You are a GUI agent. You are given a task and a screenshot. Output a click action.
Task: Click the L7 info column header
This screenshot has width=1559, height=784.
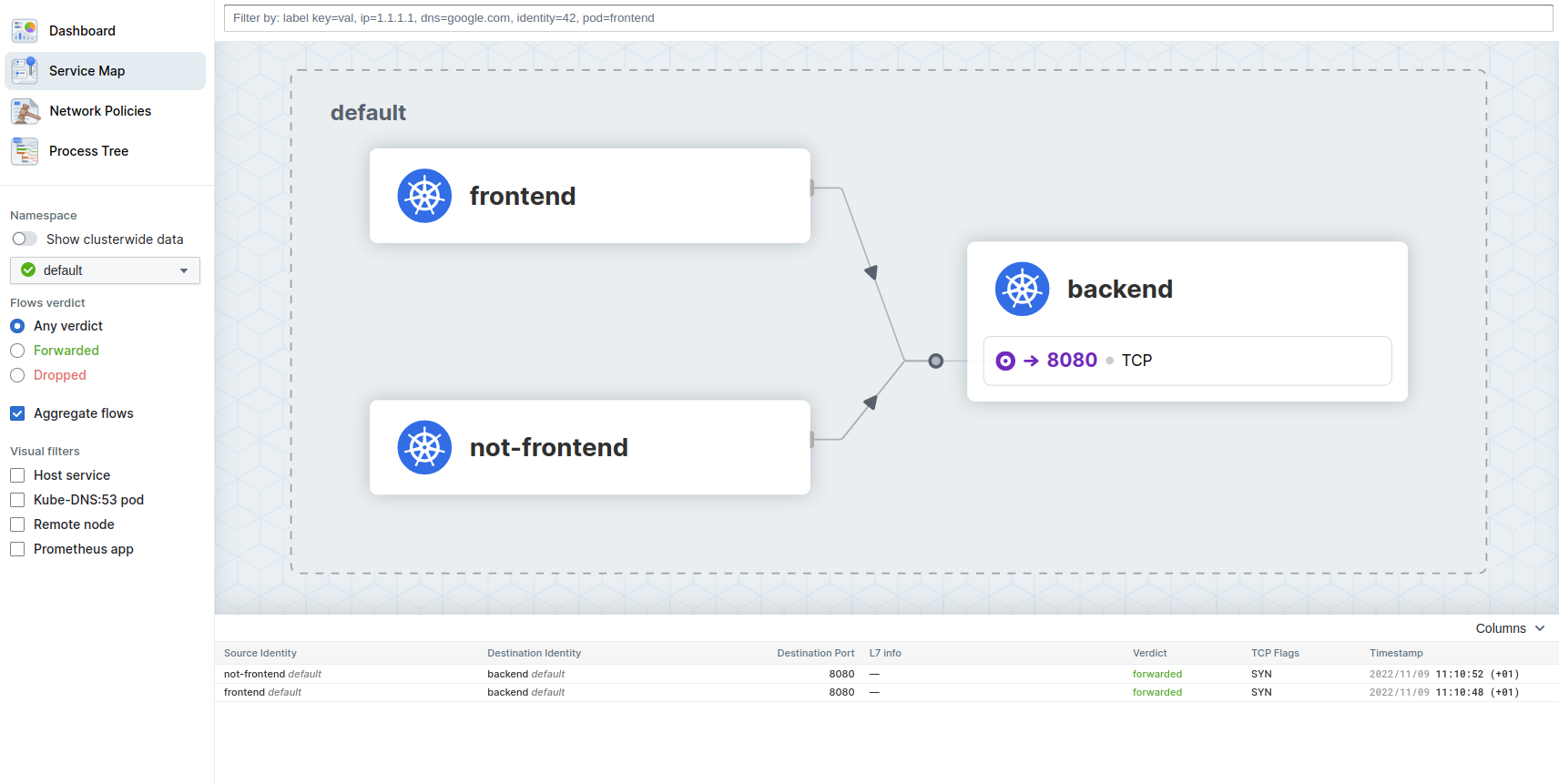click(x=885, y=653)
